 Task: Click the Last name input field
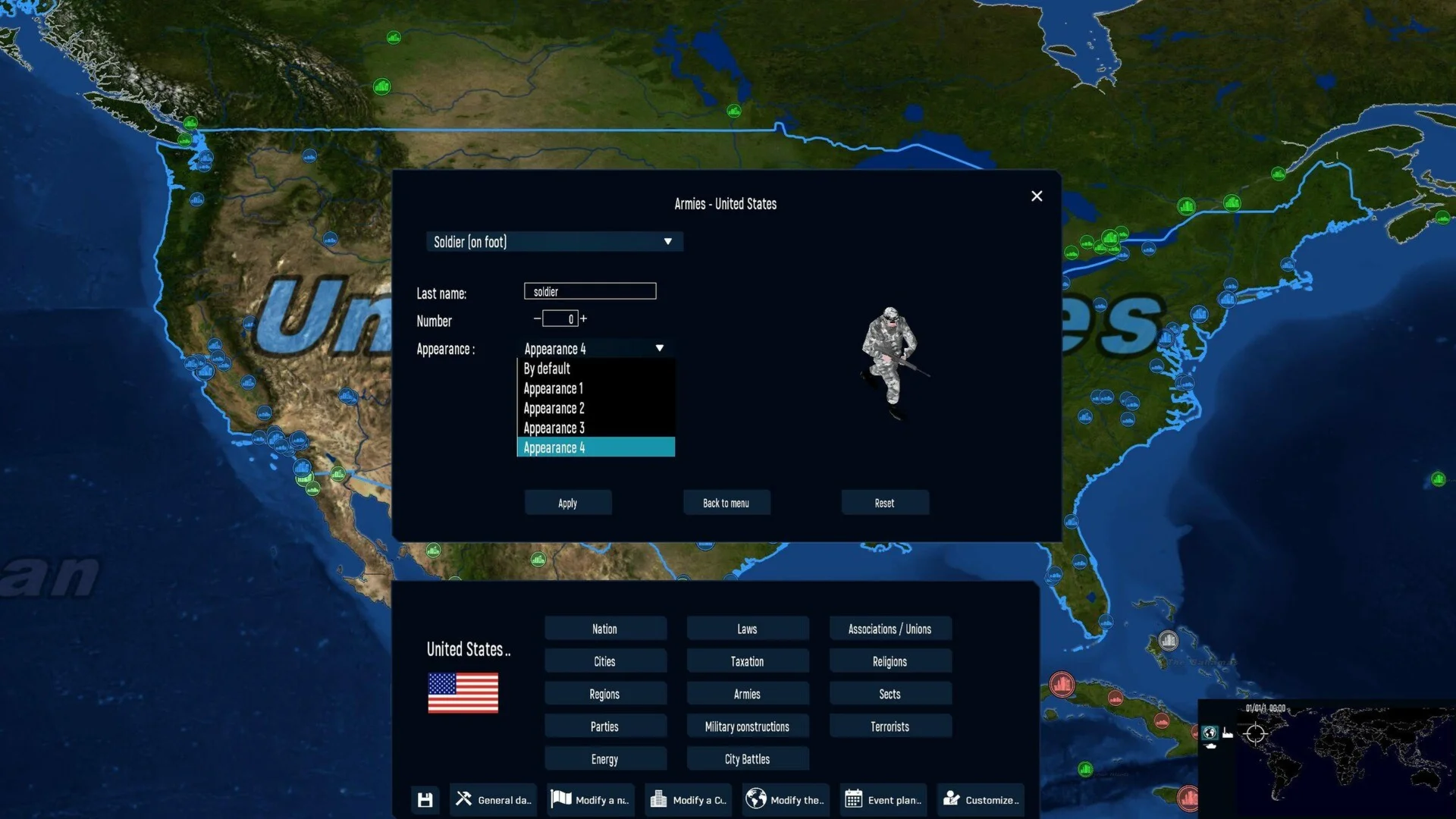[590, 291]
